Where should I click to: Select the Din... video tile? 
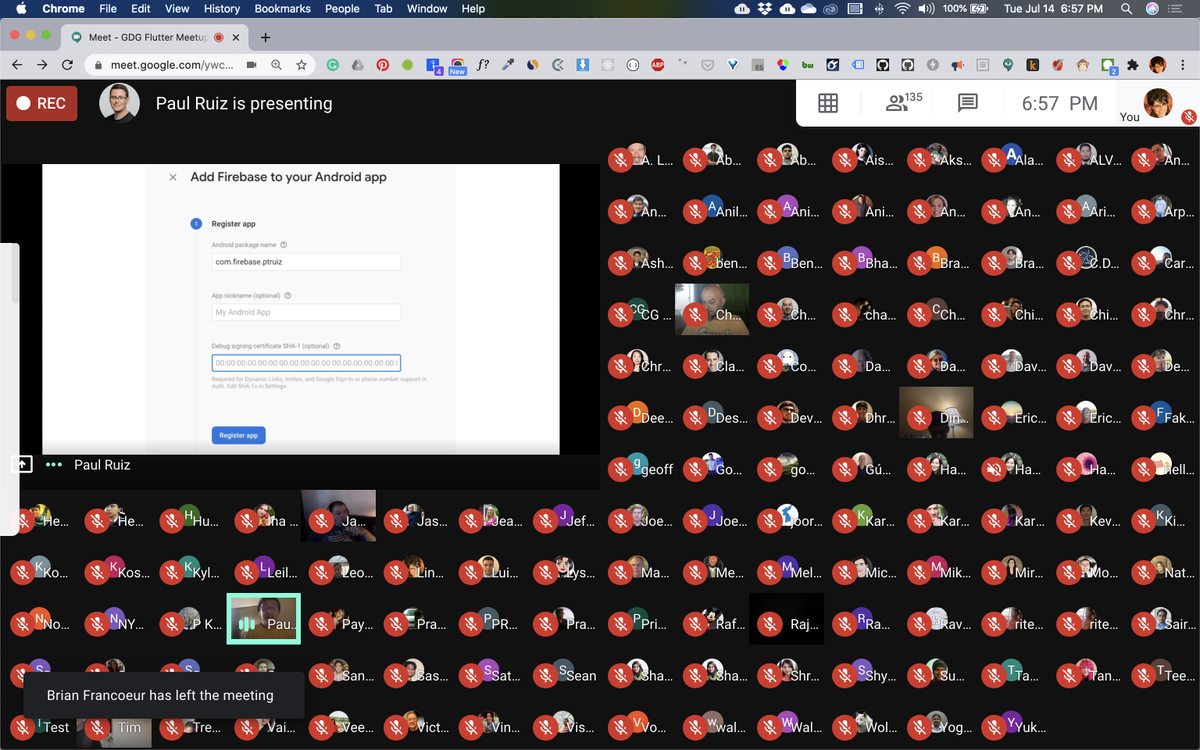pyautogui.click(x=936, y=412)
